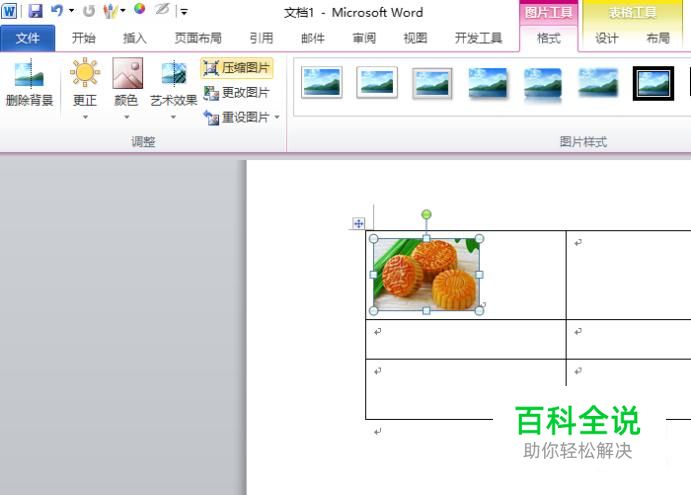Viewport: 691px width, 495px height.
Task: Click the bottom-left resize handle of picture
Action: pos(373,311)
